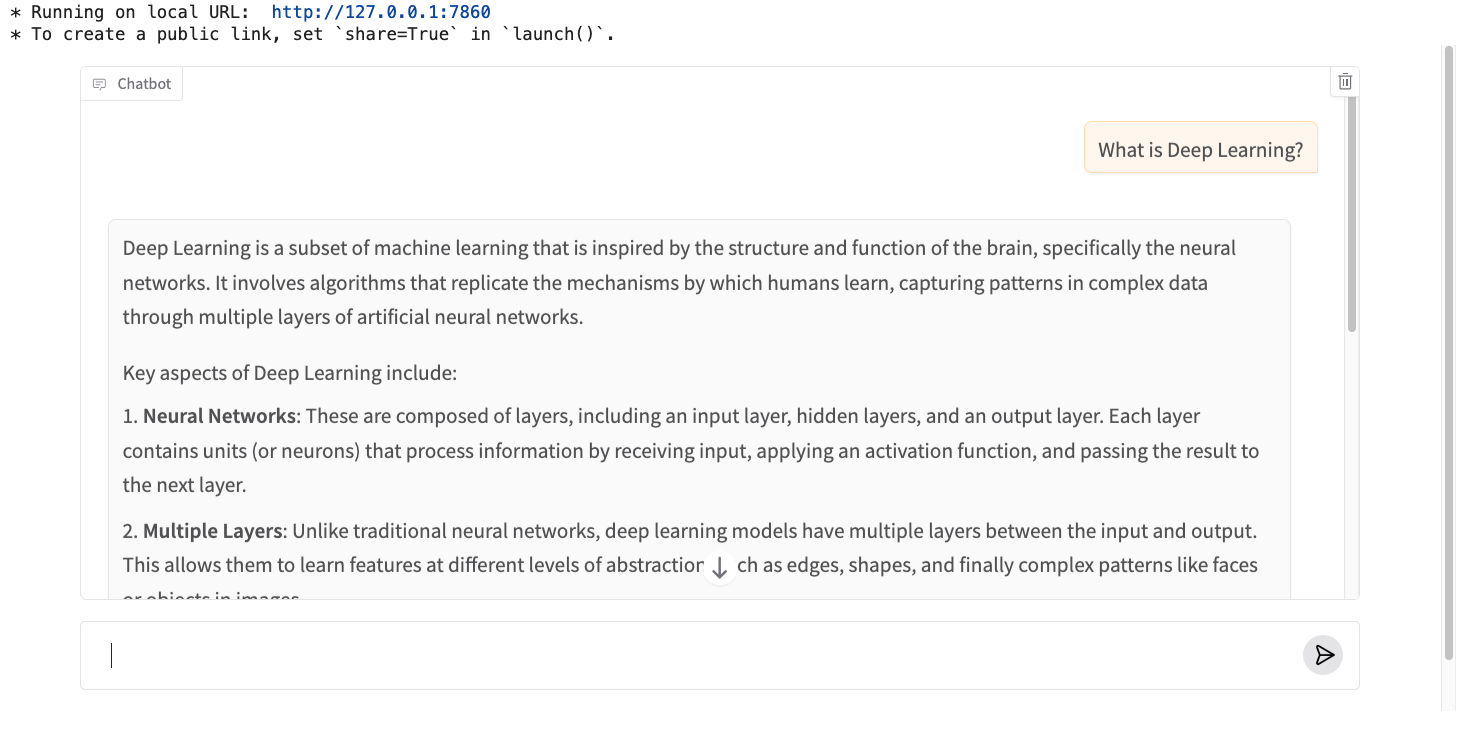
Task: Clear the chat with the trash icon
Action: [x=1345, y=82]
